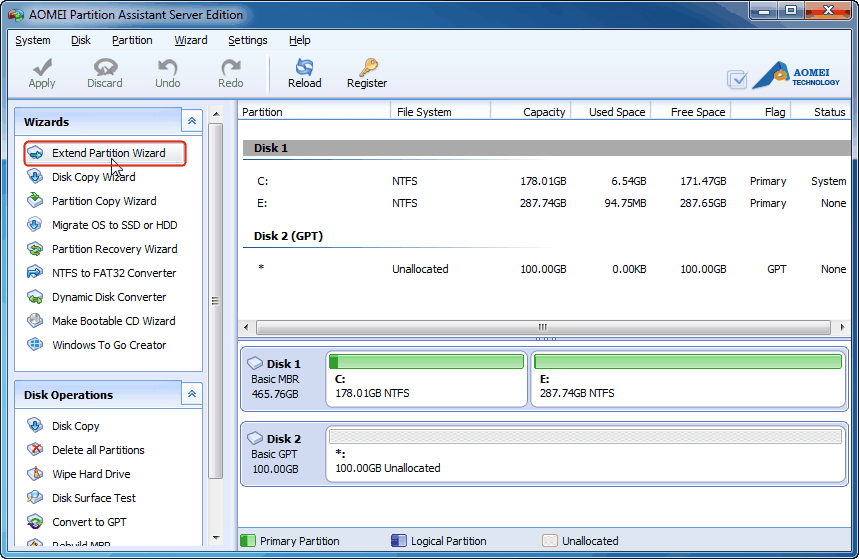Click the Disk 1 drive icon
The image size is (859, 559).
pyautogui.click(x=255, y=363)
